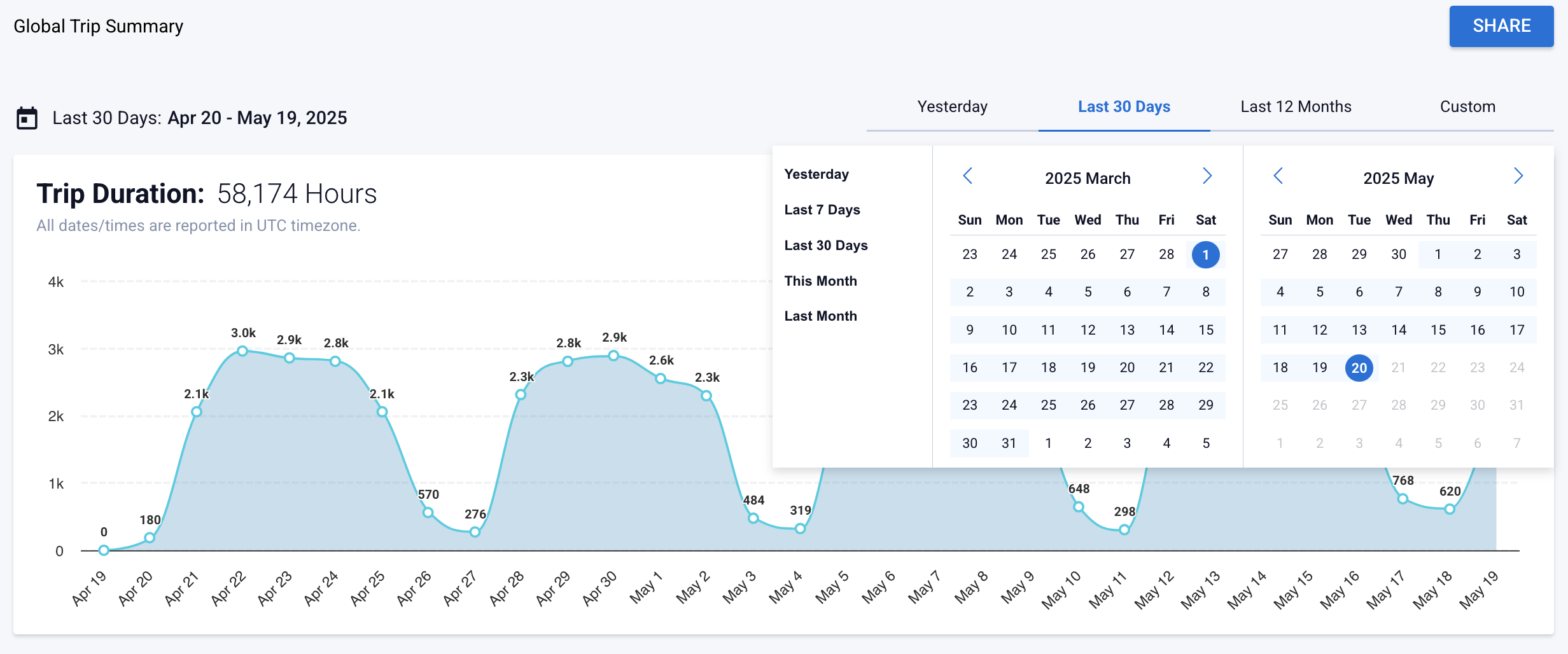Choose This Month preset range
1568x654 pixels.
(x=820, y=281)
